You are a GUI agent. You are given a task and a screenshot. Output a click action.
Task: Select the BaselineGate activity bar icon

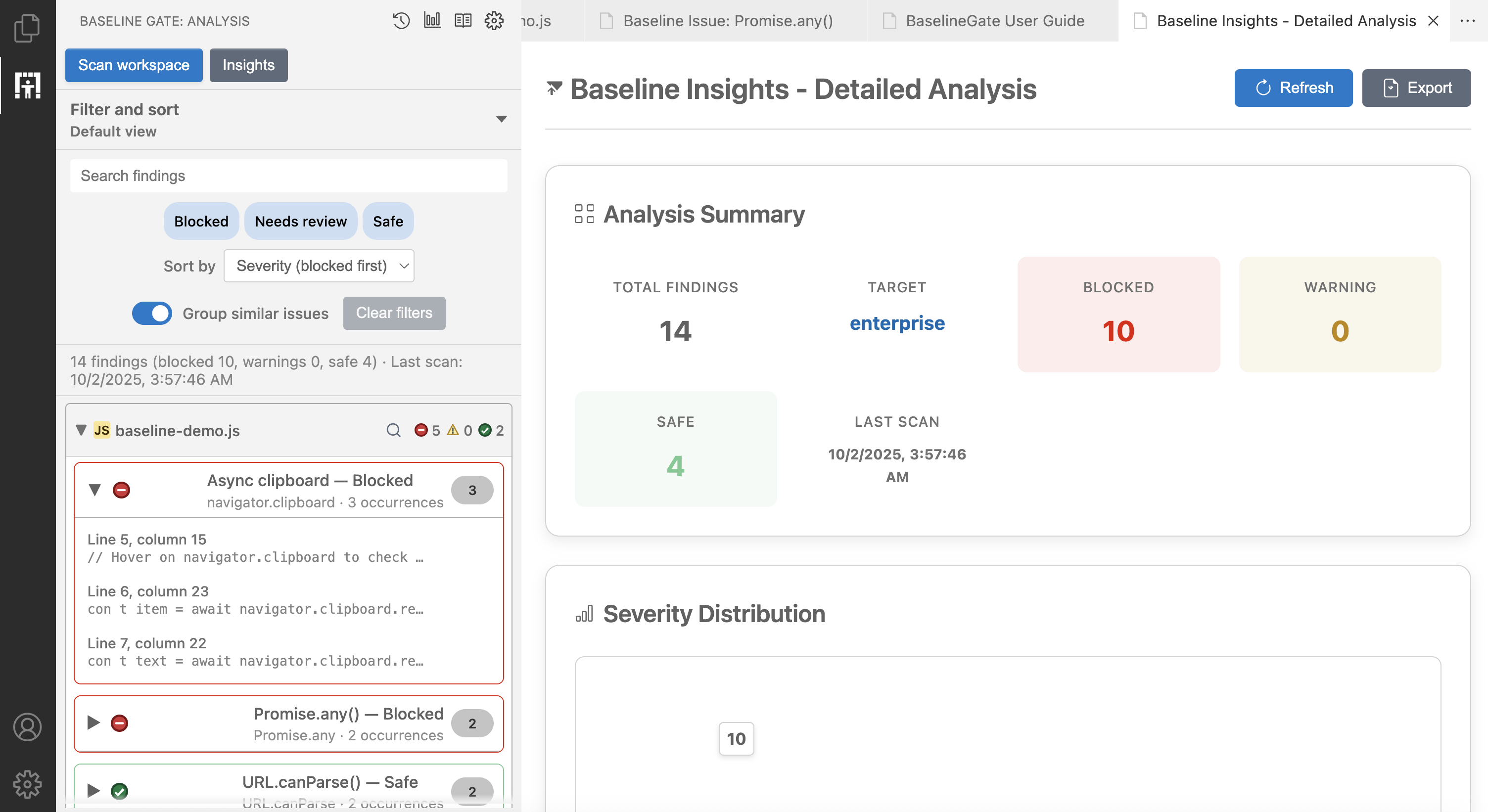(27, 86)
